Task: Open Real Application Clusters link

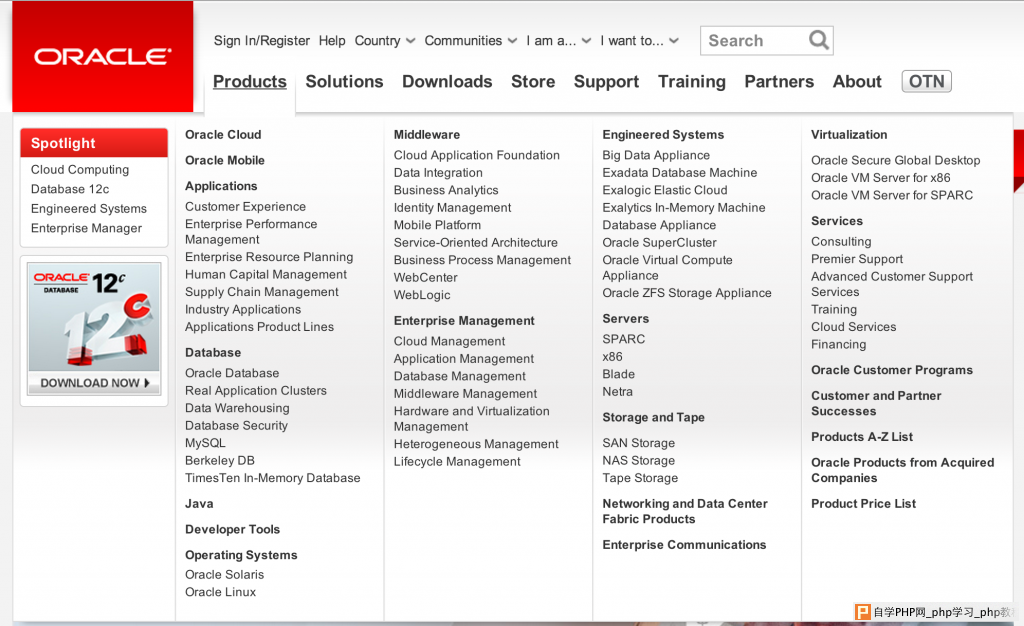Action: pos(255,391)
